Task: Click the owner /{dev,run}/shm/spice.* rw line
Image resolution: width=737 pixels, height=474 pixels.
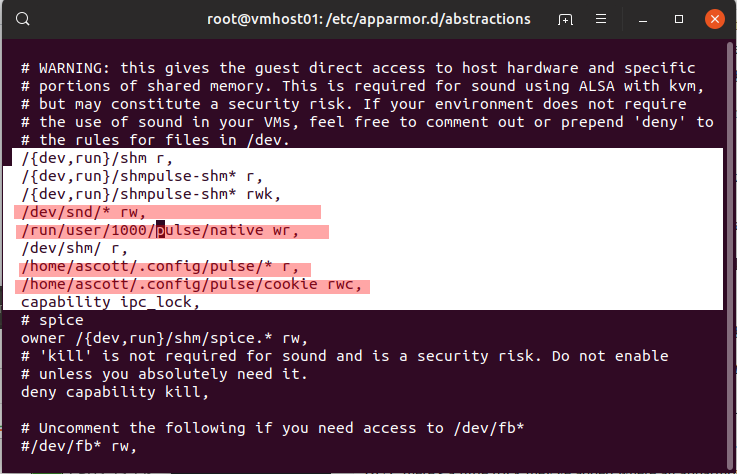Action: point(165,338)
